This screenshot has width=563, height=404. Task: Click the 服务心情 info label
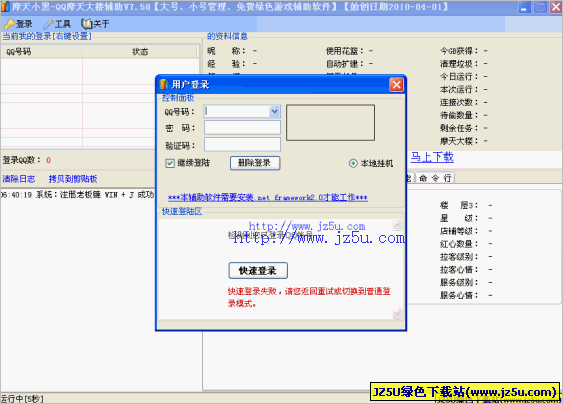coord(459,295)
